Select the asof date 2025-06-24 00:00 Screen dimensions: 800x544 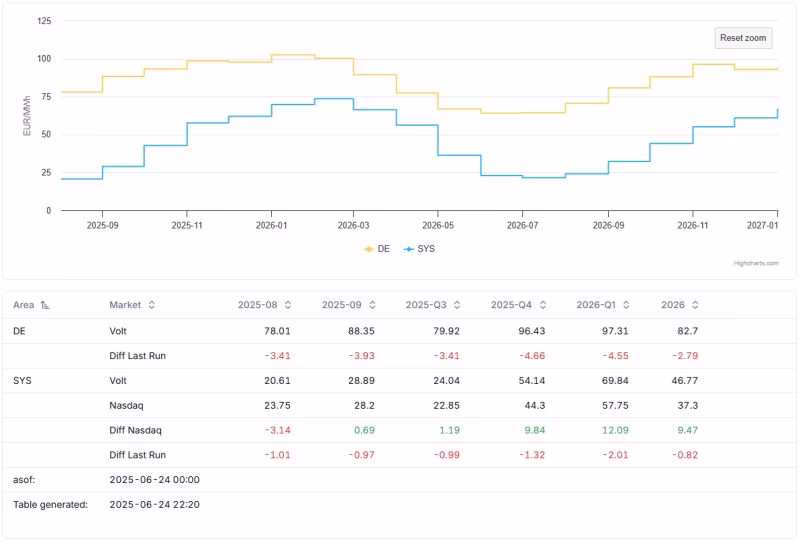coord(153,480)
